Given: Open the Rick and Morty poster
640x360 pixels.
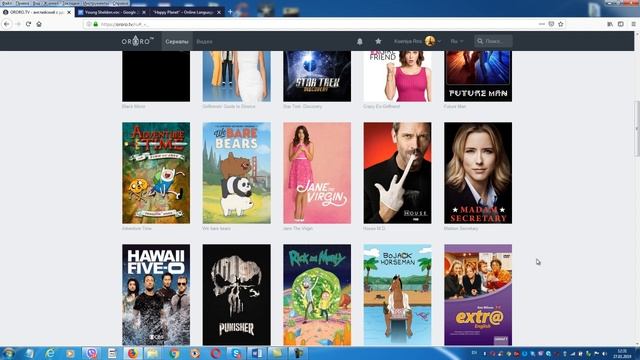Looking at the screenshot, I should coord(317,295).
